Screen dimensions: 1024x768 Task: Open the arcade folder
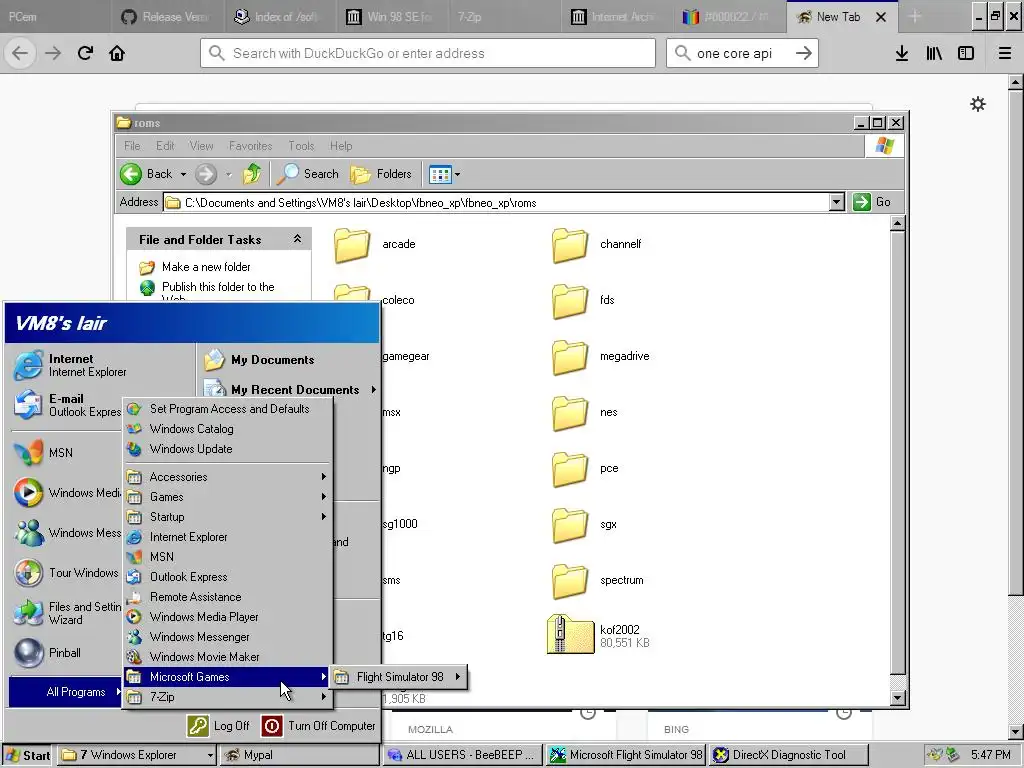(x=374, y=245)
